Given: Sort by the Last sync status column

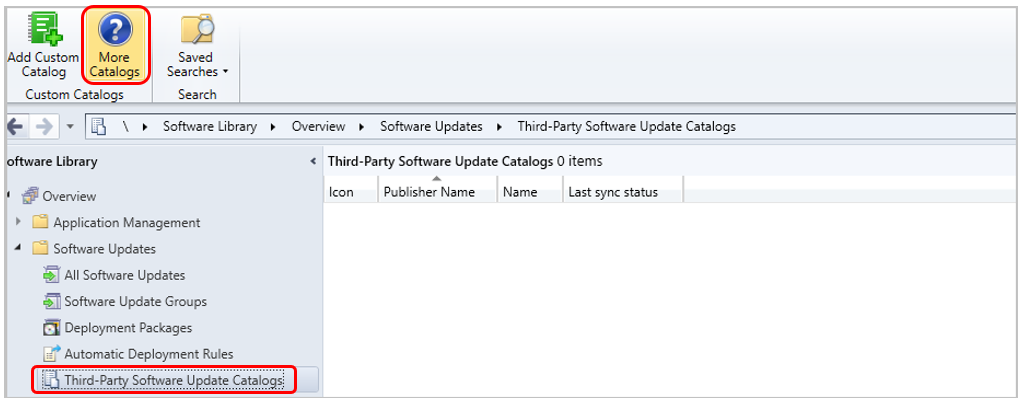Looking at the screenshot, I should pos(623,192).
